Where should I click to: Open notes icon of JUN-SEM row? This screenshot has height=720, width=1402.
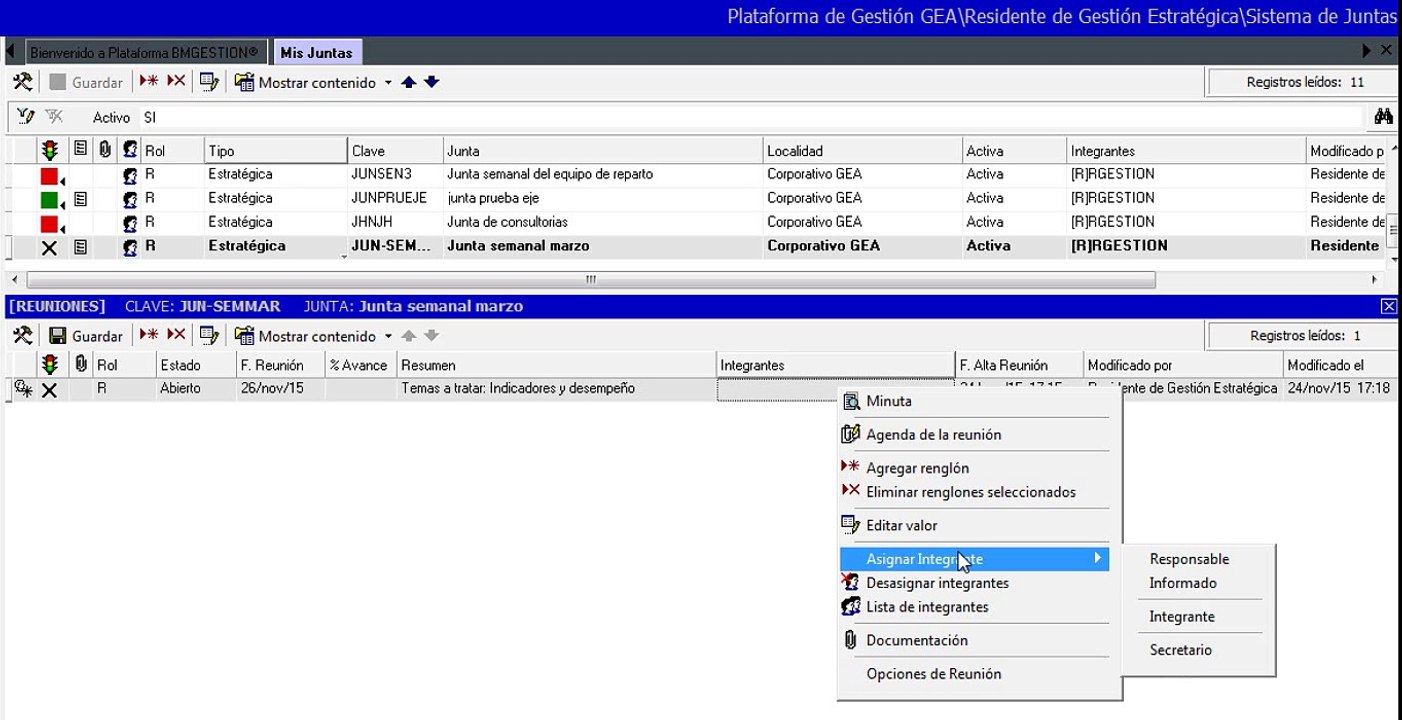pos(81,247)
